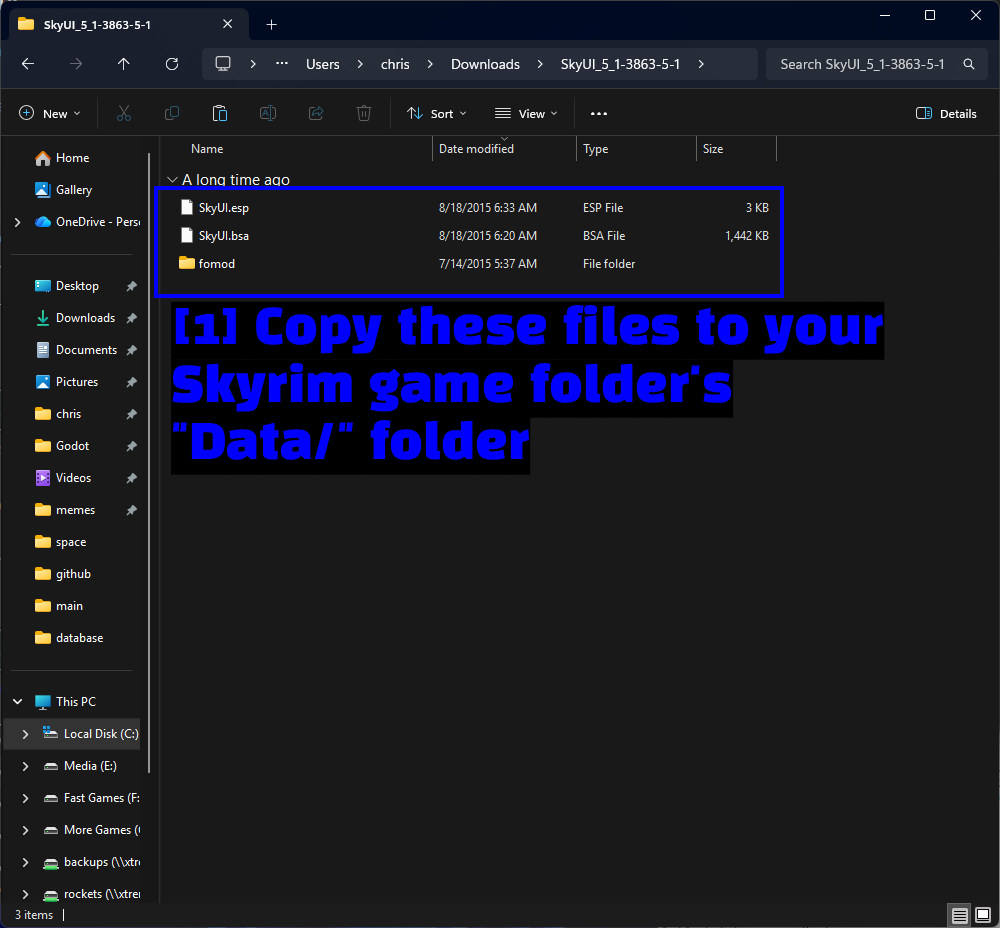Sort by the Type column header
1000x928 pixels.
pos(596,149)
